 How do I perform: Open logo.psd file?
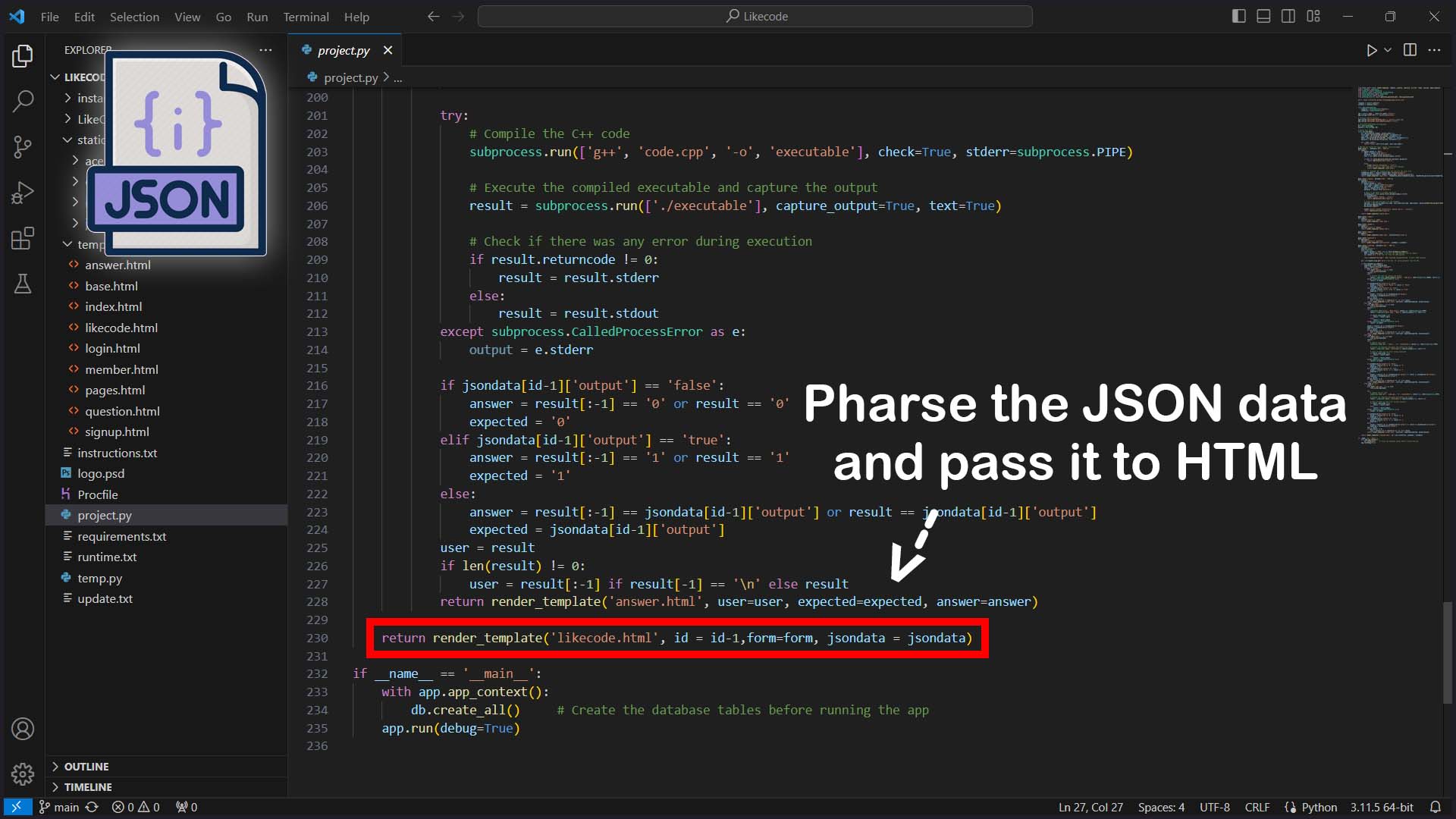[101, 473]
